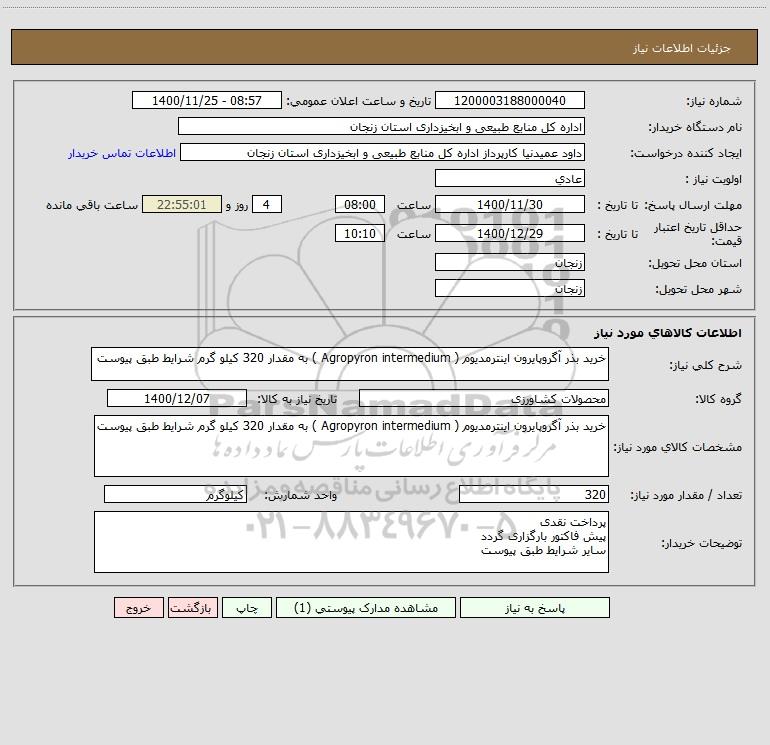Click the ایجاد کننده درخواست field
The height and width of the screenshot is (745, 770).
point(382,152)
